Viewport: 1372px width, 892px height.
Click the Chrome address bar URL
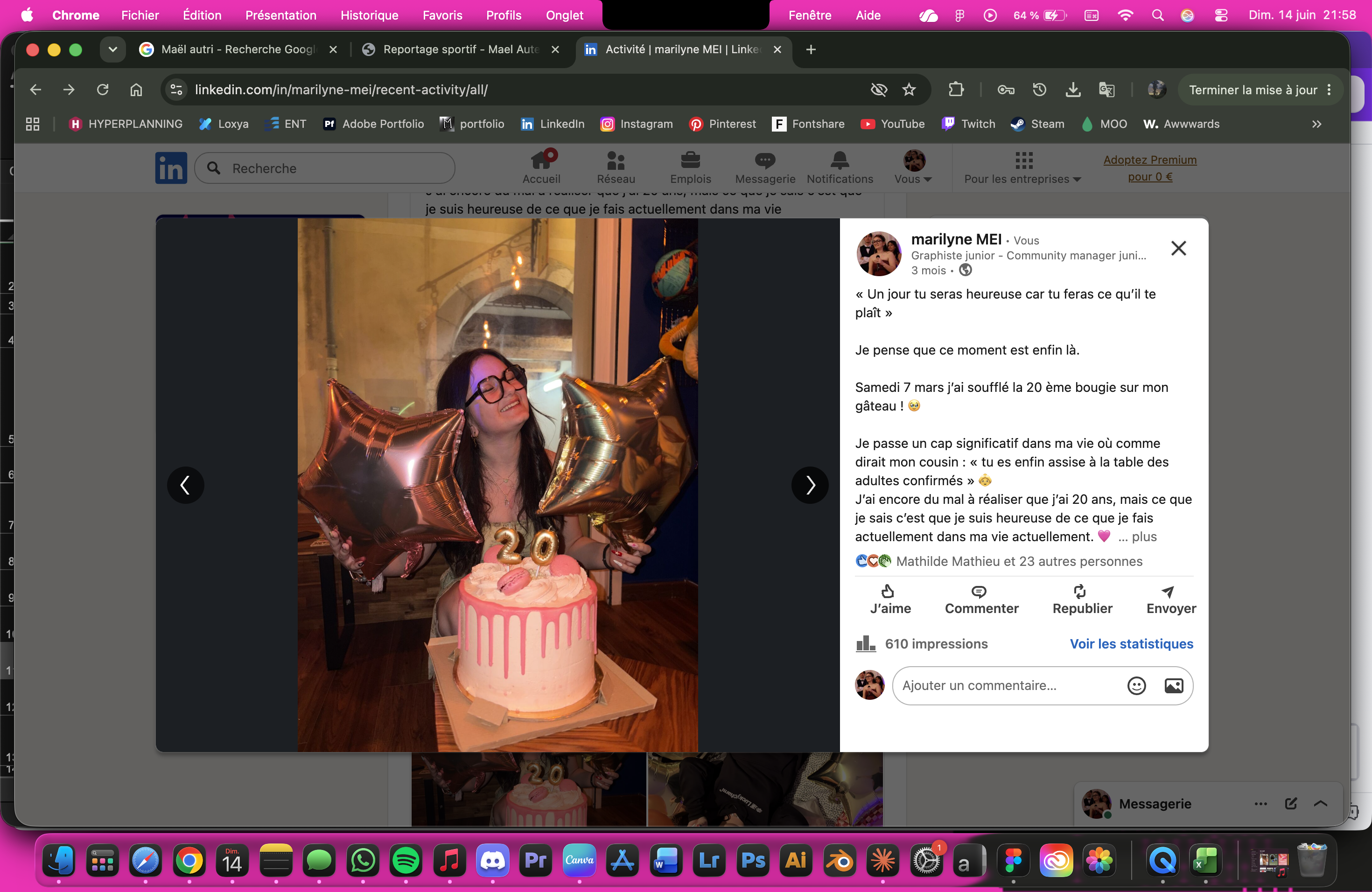tap(341, 90)
